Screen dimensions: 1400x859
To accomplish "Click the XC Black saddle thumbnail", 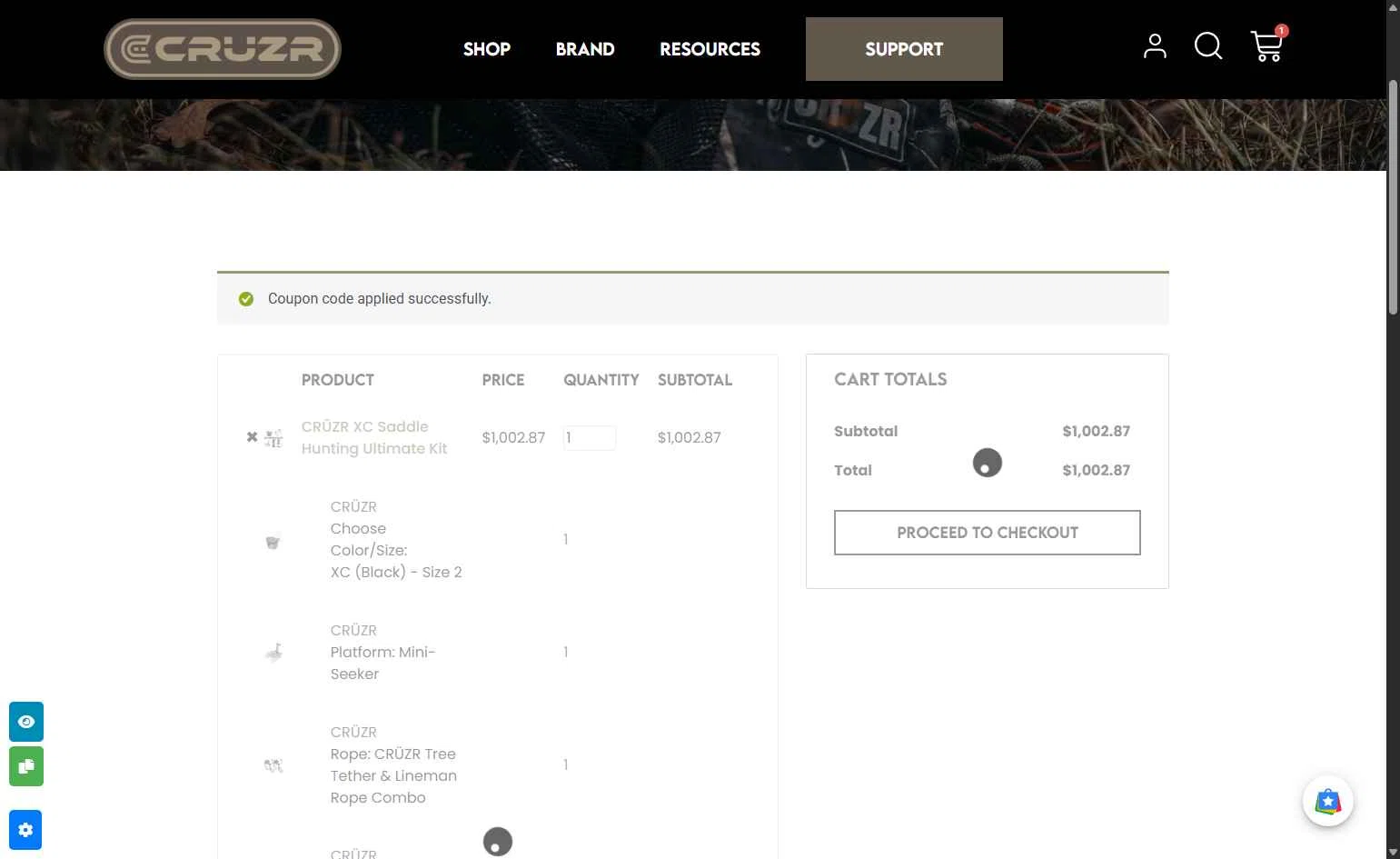I will [x=273, y=543].
